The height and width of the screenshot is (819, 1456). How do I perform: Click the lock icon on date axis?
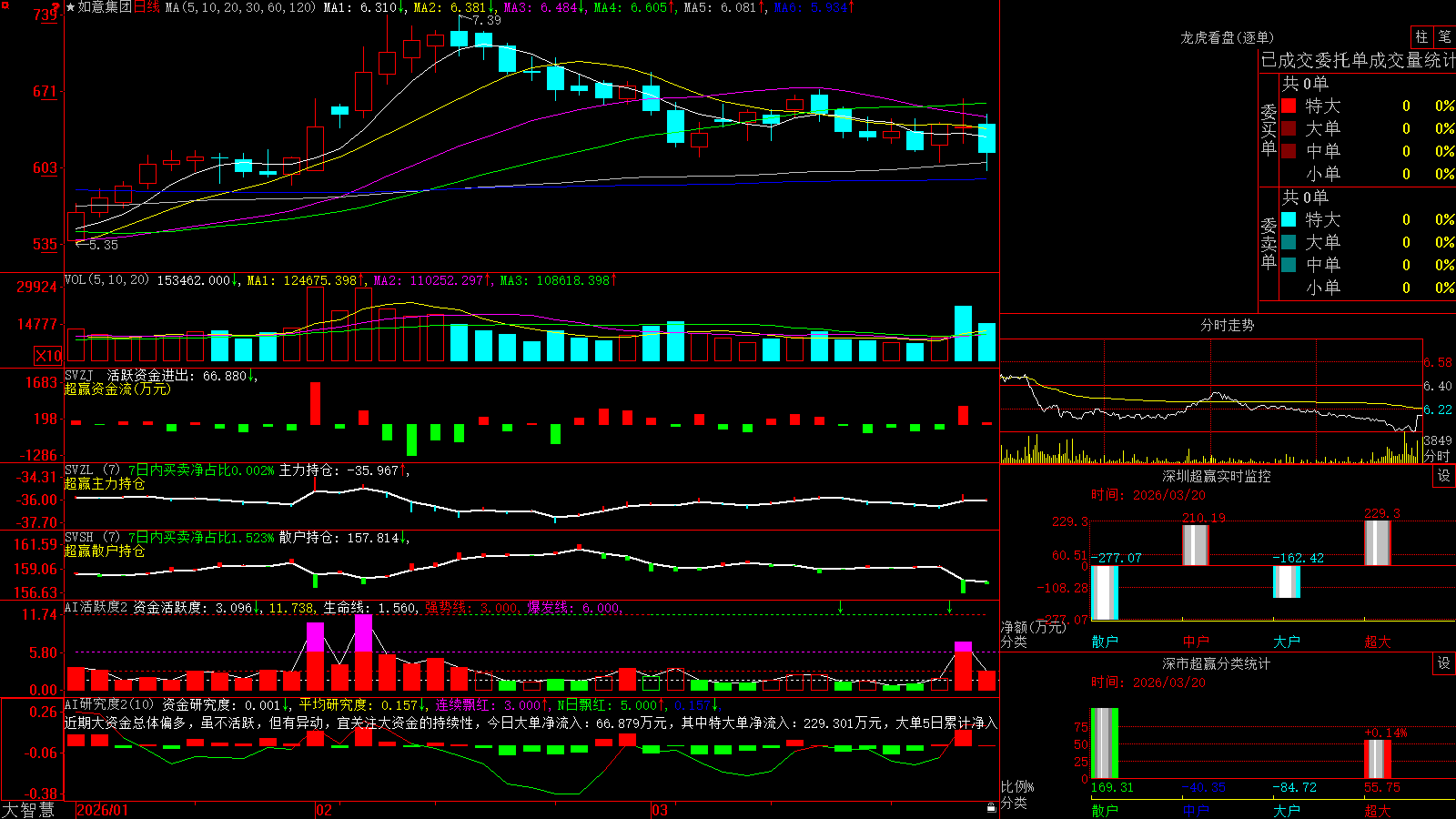992,807
